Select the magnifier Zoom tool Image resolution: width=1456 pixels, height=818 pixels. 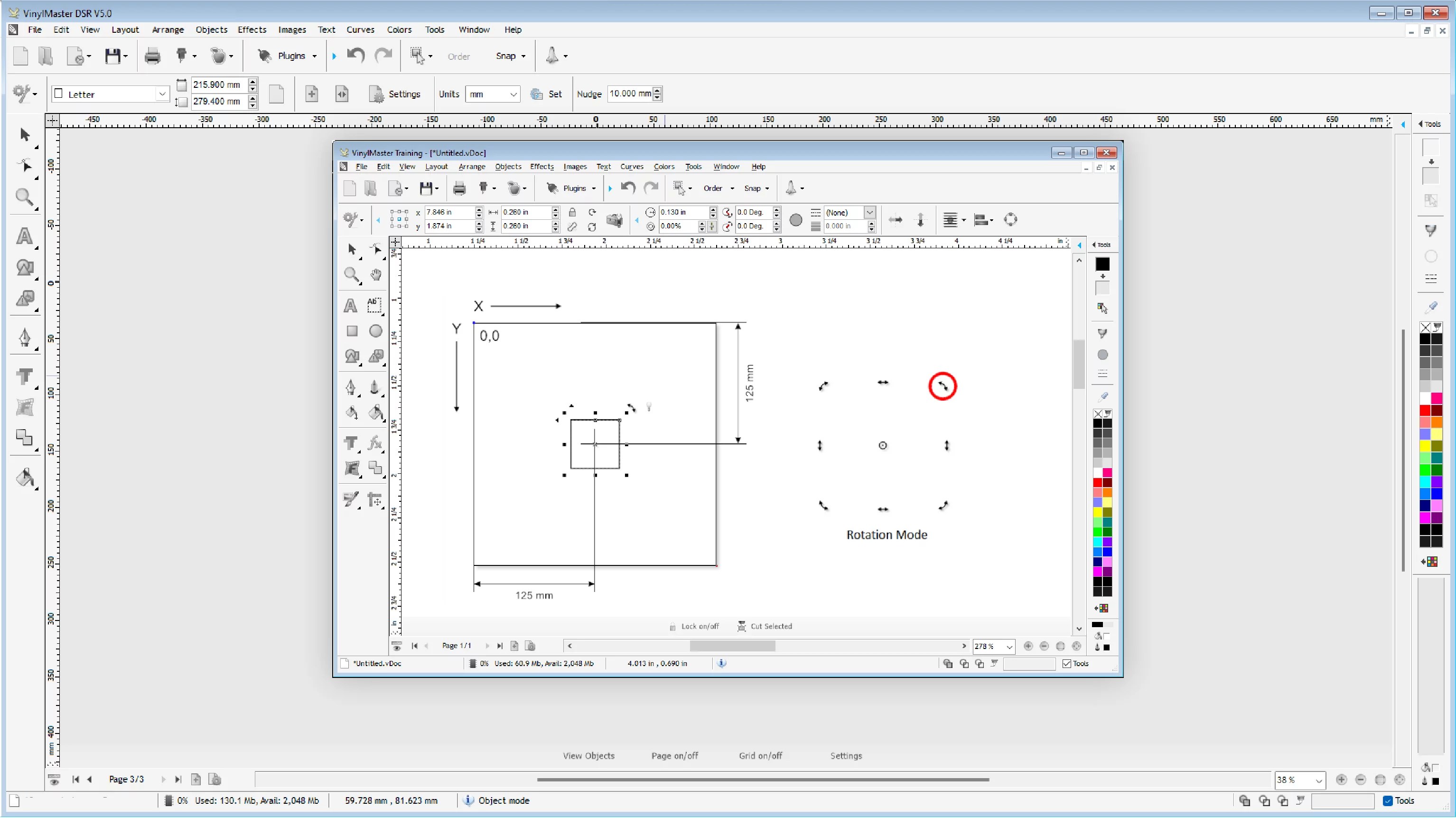point(24,197)
